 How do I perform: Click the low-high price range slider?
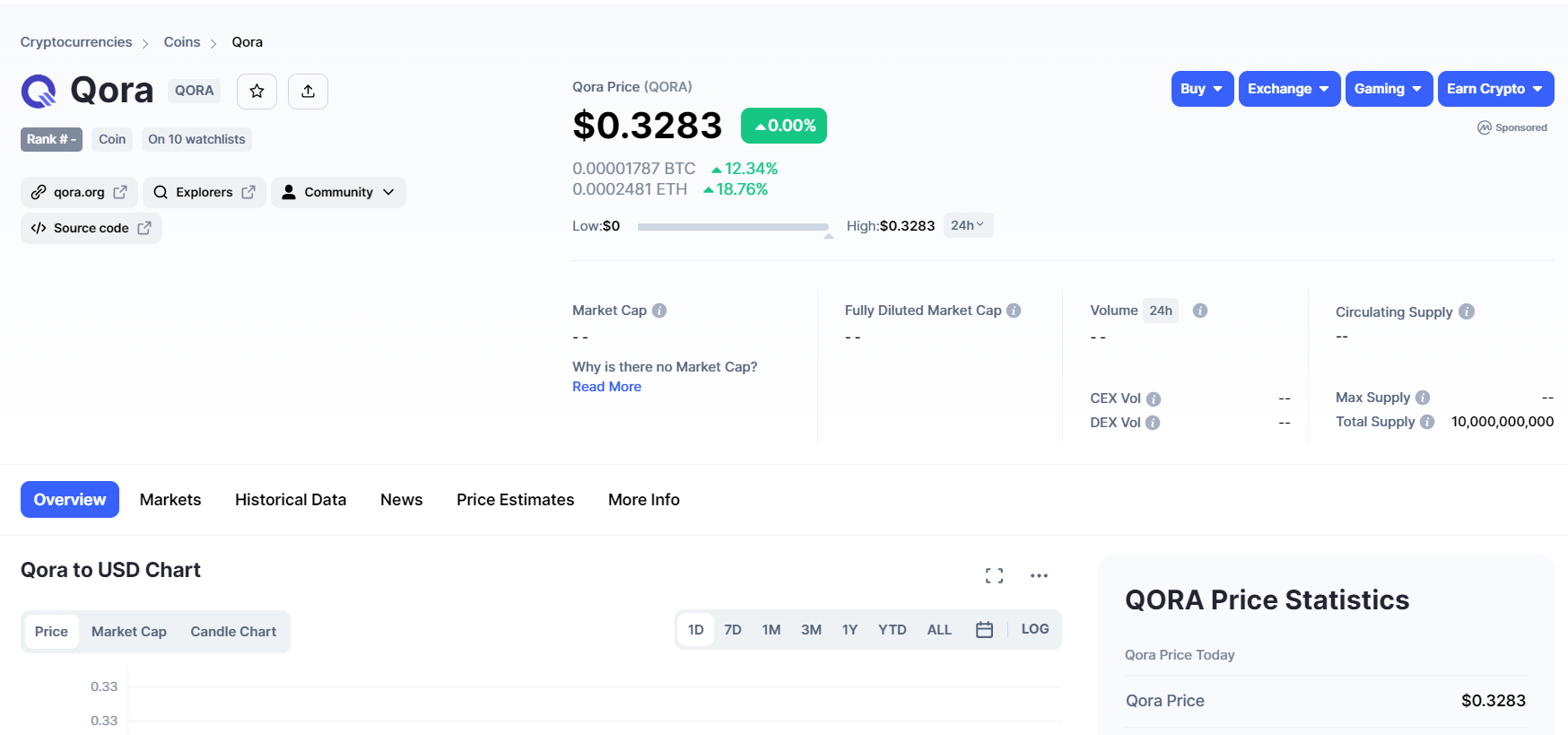click(732, 227)
